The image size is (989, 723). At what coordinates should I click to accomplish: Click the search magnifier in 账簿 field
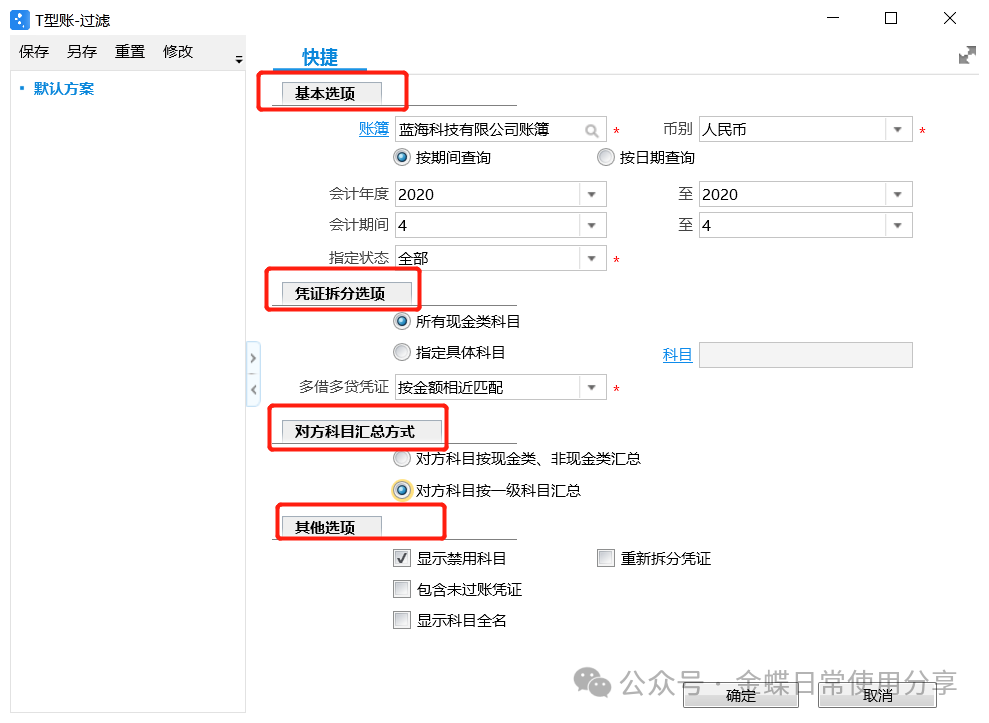[592, 130]
